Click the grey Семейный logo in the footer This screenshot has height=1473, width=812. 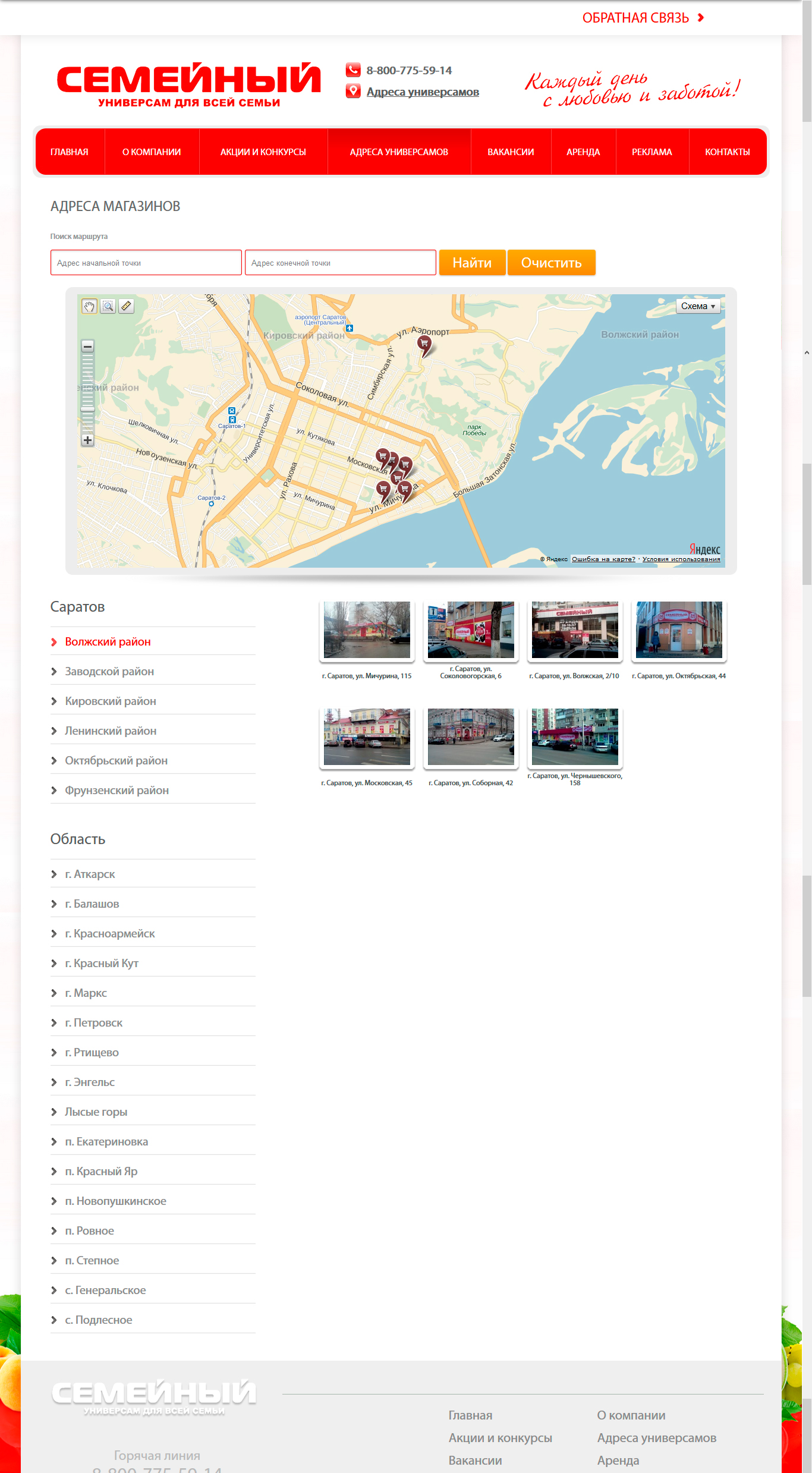tap(154, 1397)
